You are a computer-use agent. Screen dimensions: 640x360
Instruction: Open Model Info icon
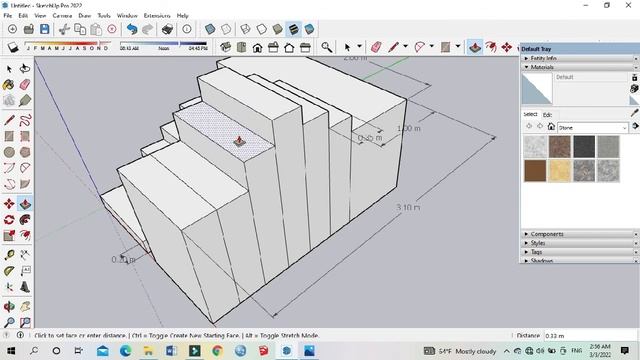tap(187, 29)
